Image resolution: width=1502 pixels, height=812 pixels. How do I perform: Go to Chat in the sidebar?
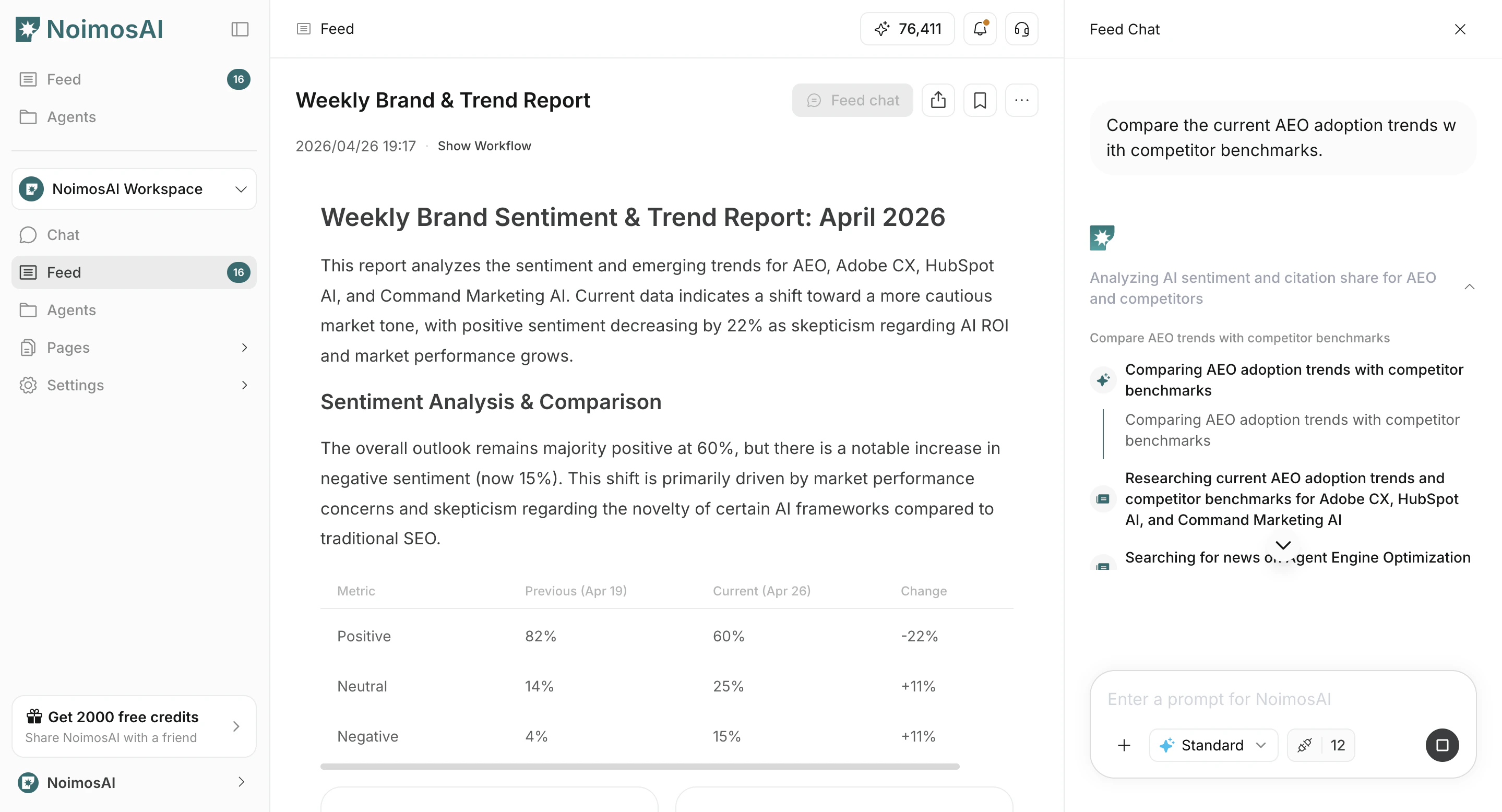[x=134, y=235]
